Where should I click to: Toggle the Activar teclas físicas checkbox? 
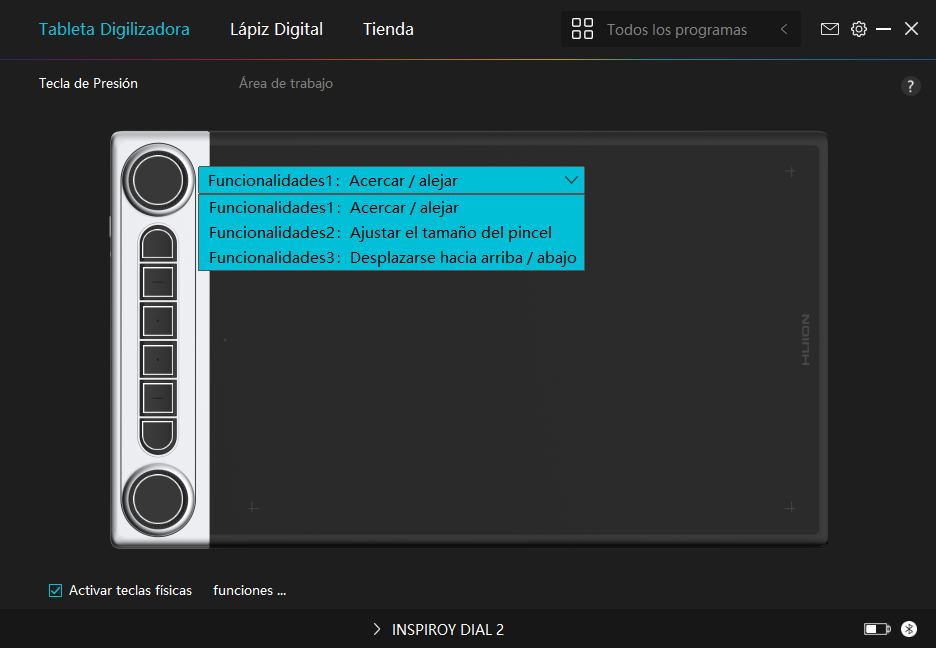tap(56, 591)
